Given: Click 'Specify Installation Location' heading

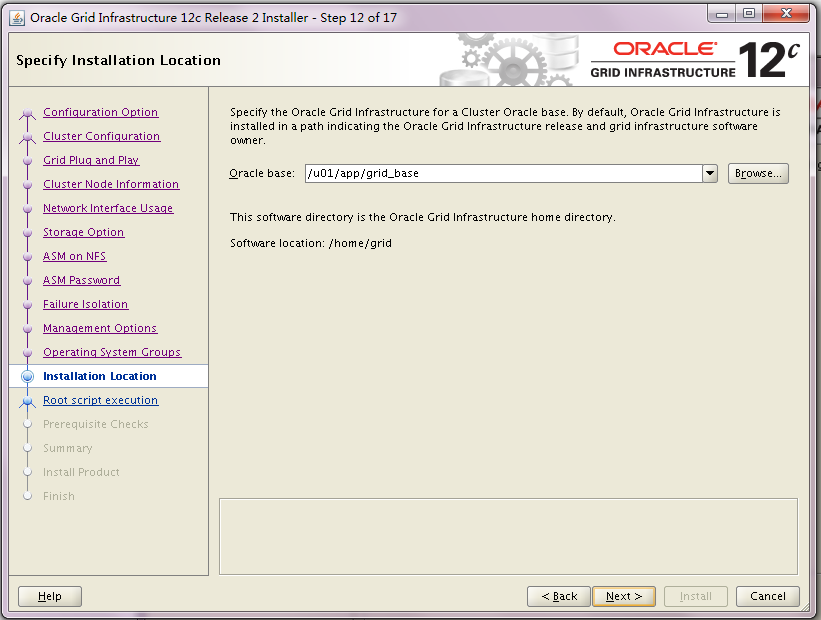Looking at the screenshot, I should click(118, 60).
